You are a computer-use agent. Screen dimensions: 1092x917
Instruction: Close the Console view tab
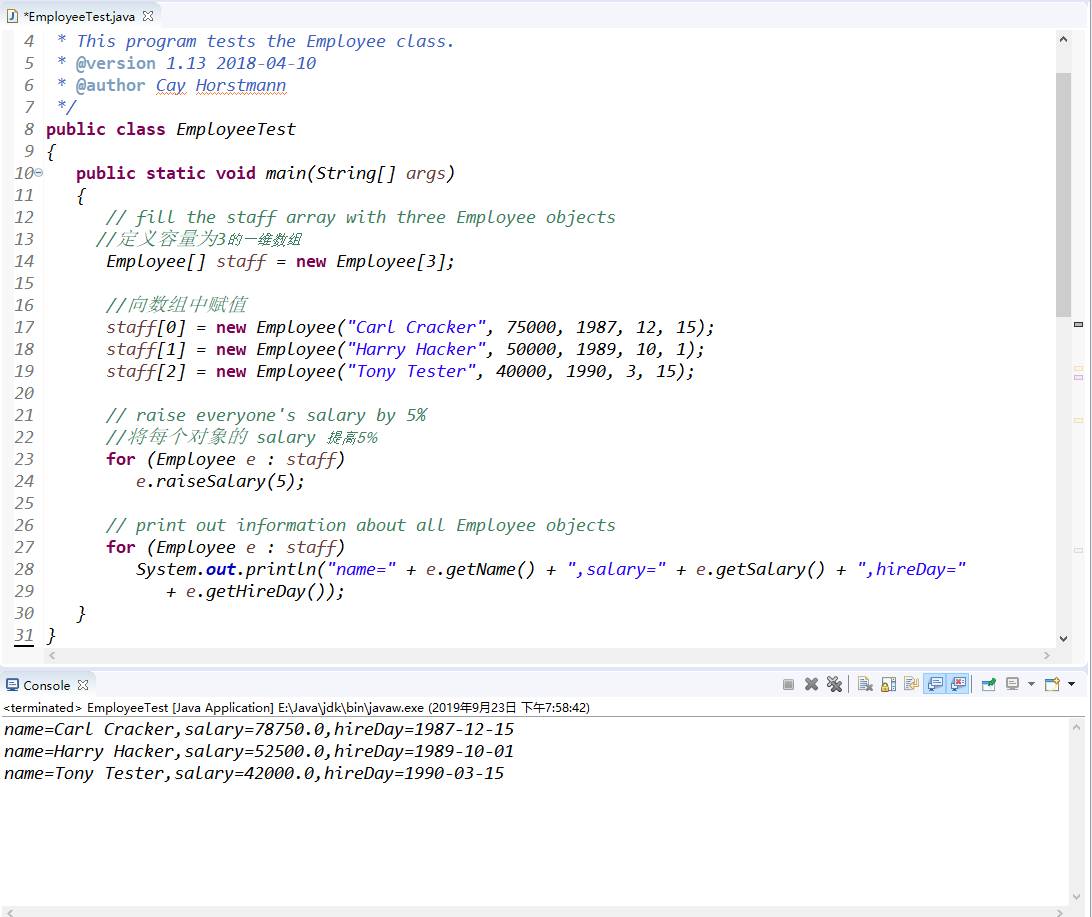(x=83, y=685)
